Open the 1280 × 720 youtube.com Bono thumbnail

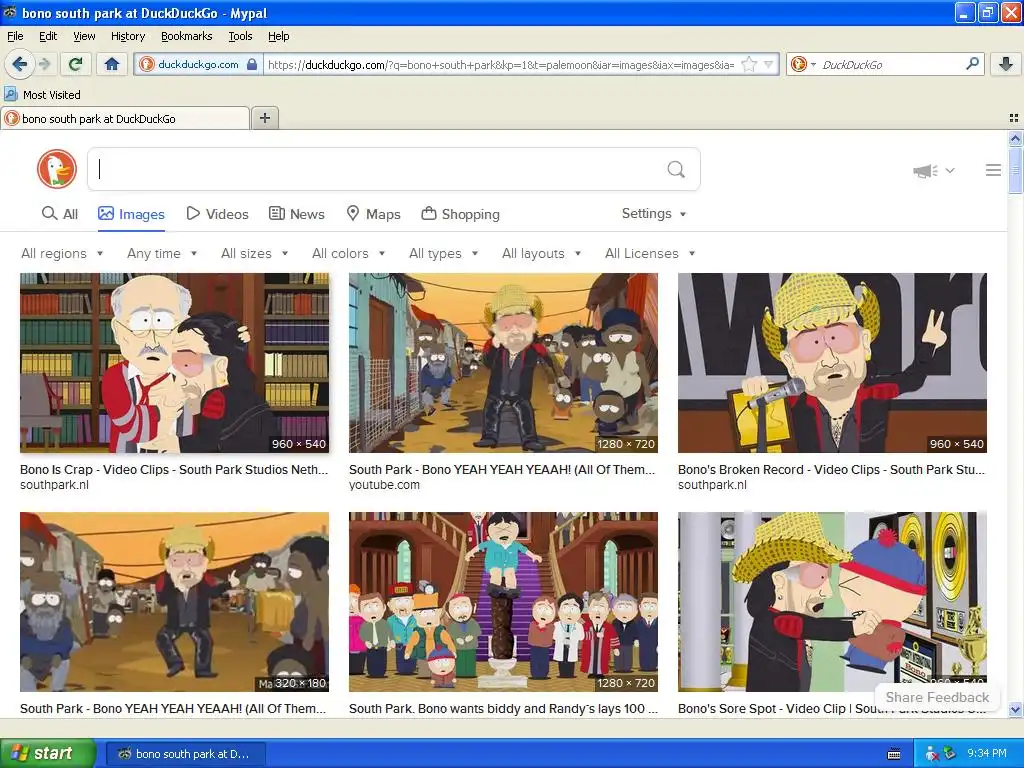click(503, 362)
